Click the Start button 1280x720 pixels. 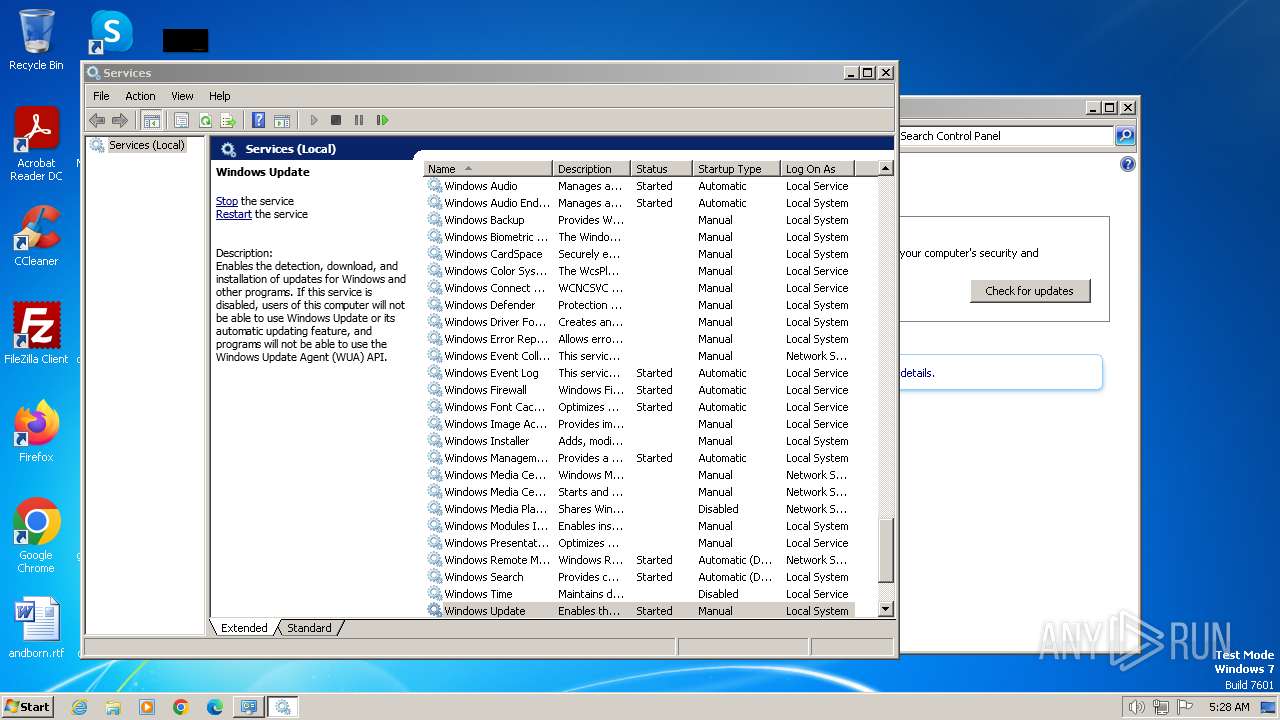click(x=27, y=706)
